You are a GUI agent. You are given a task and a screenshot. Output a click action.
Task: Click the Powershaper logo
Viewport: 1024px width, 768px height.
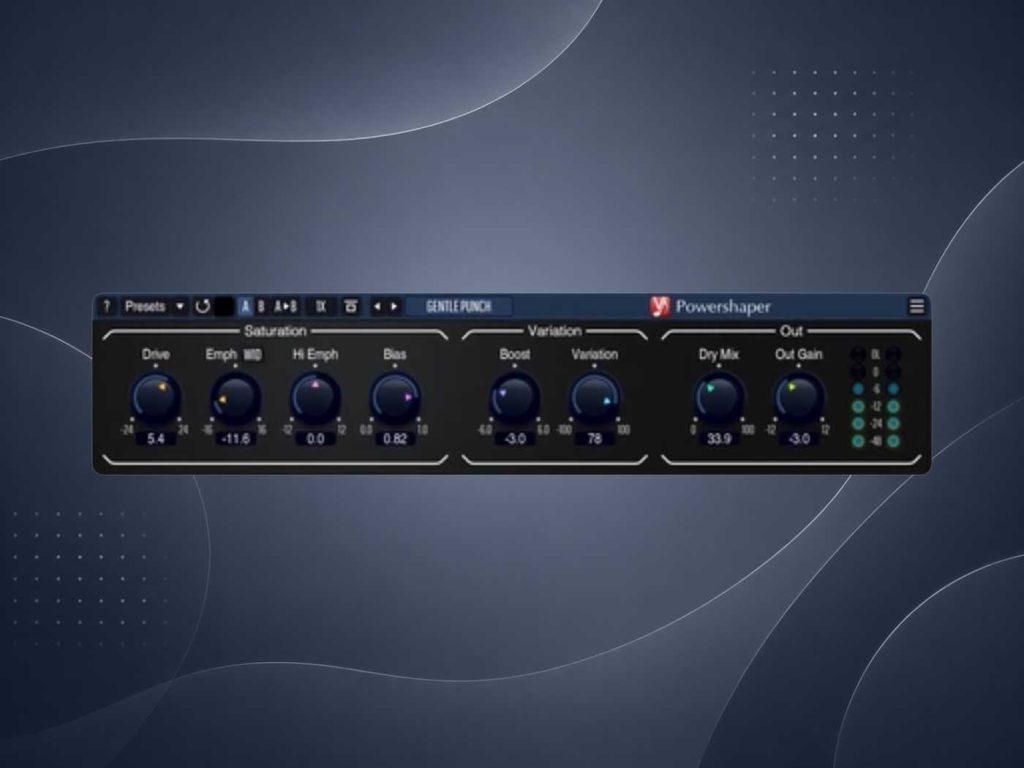point(711,306)
